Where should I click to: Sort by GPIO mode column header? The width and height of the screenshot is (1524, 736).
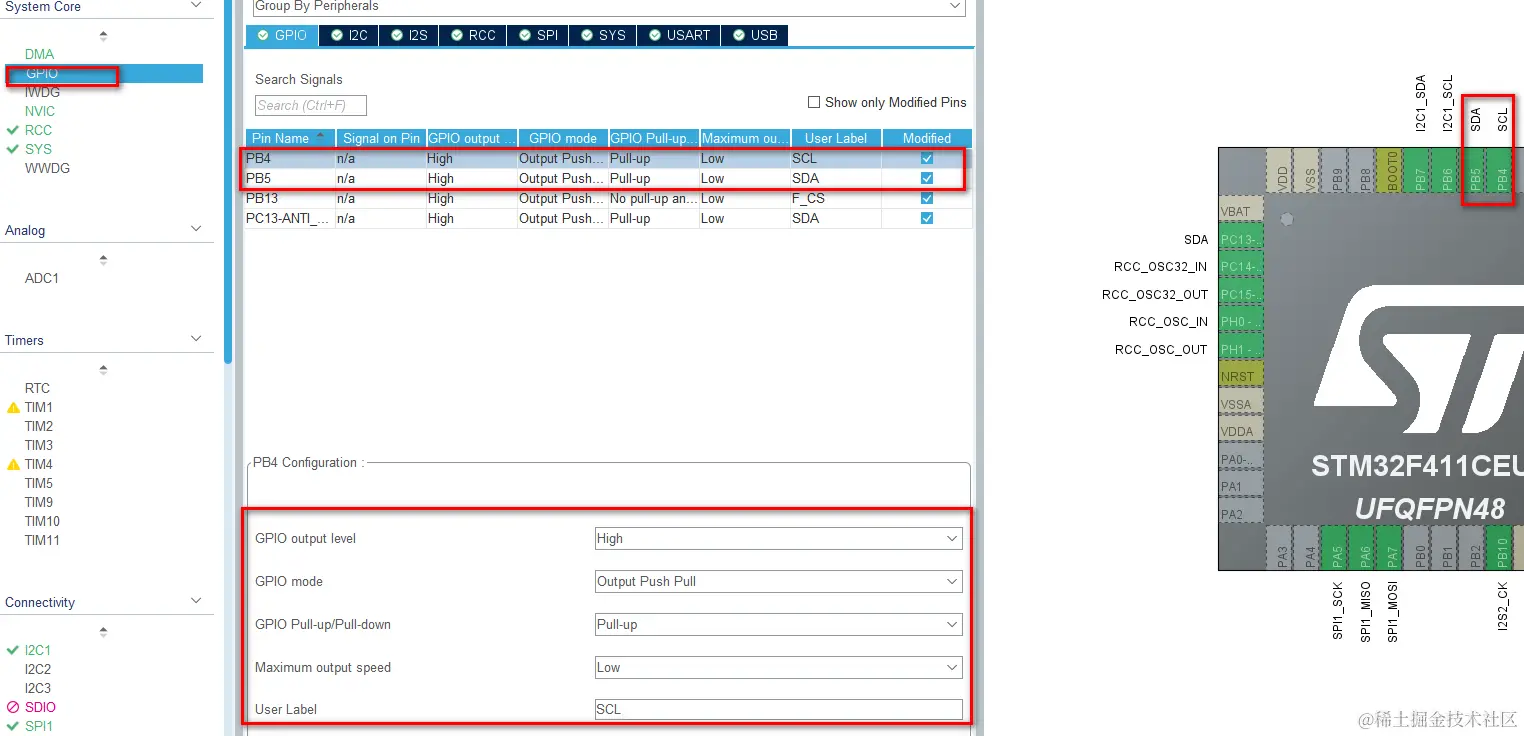tap(563, 138)
